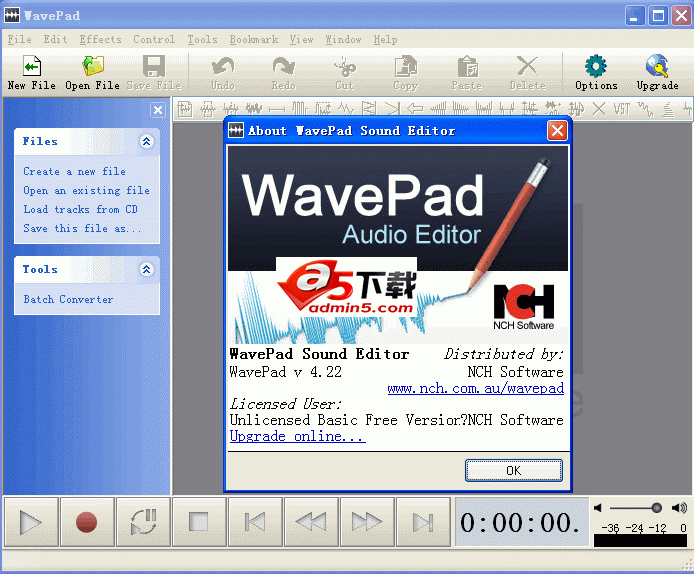Screen dimensions: 694x574
Task: Click the New File toolbar button
Action: click(32, 73)
